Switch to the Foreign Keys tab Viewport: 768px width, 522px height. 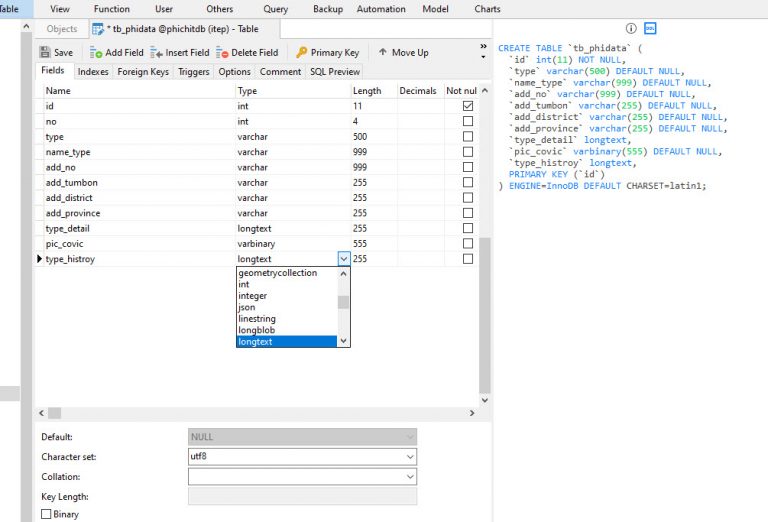click(143, 72)
